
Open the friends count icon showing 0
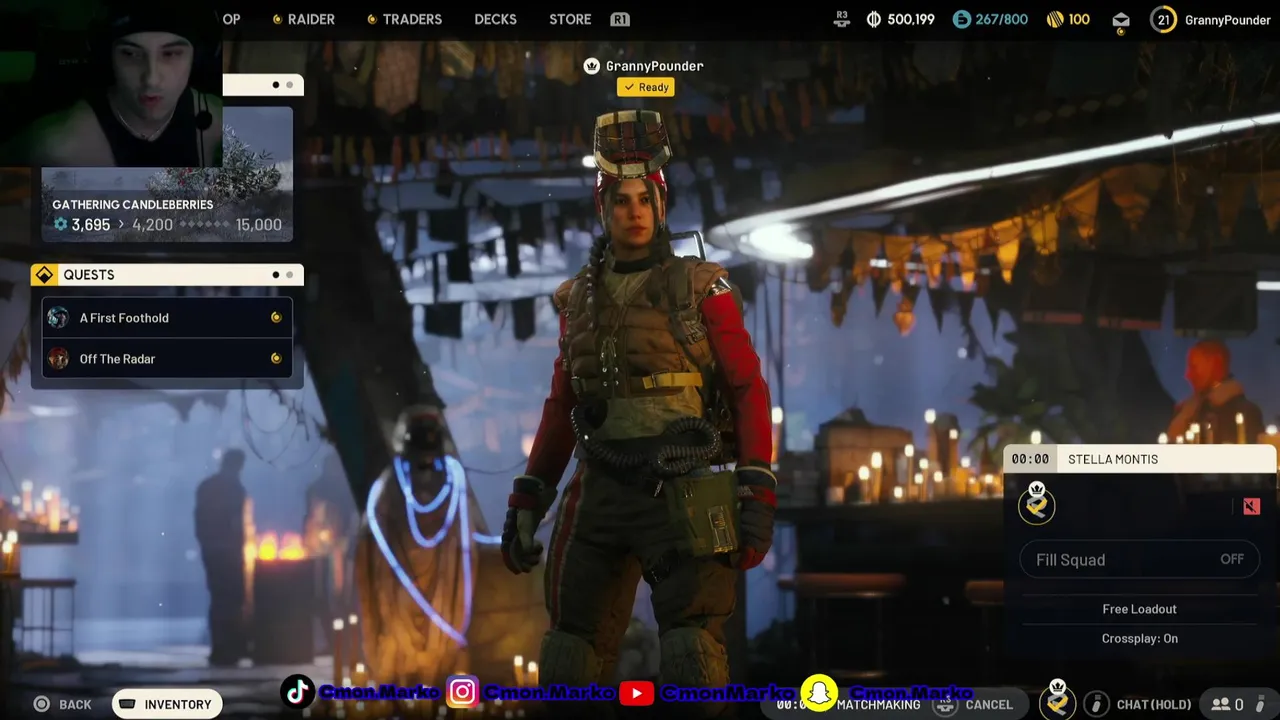(x=1227, y=705)
